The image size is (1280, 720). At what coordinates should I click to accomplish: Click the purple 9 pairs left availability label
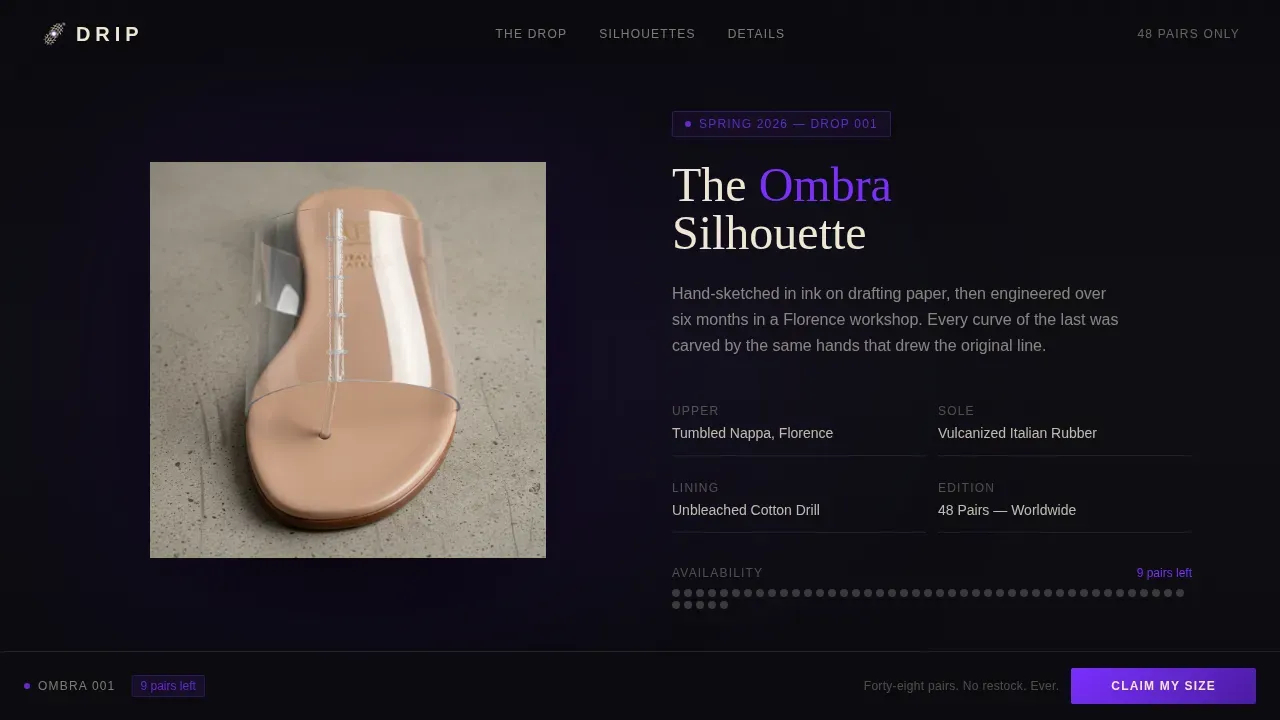point(1164,573)
